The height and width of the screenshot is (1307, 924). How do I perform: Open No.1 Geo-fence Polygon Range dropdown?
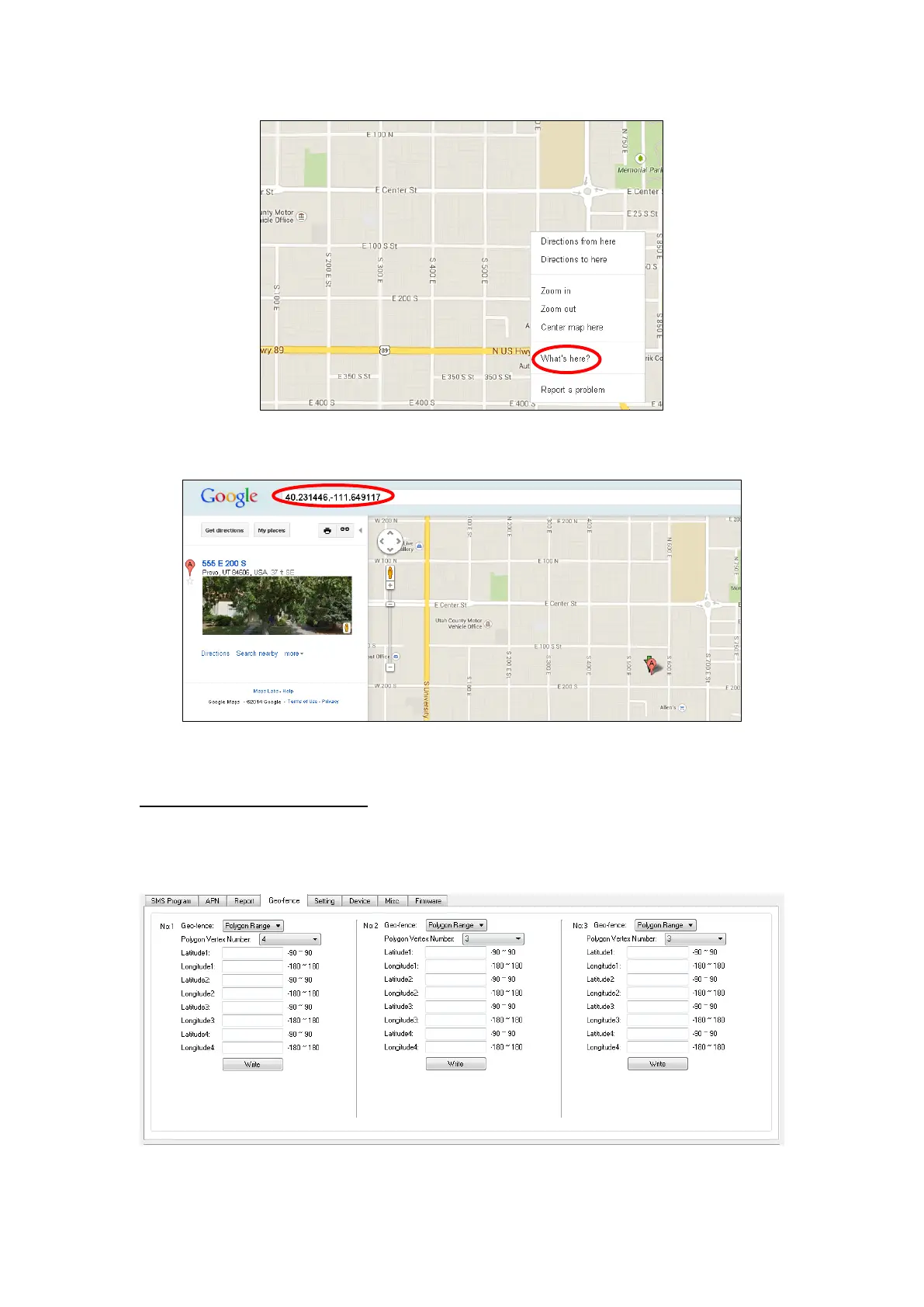pyautogui.click(x=253, y=926)
